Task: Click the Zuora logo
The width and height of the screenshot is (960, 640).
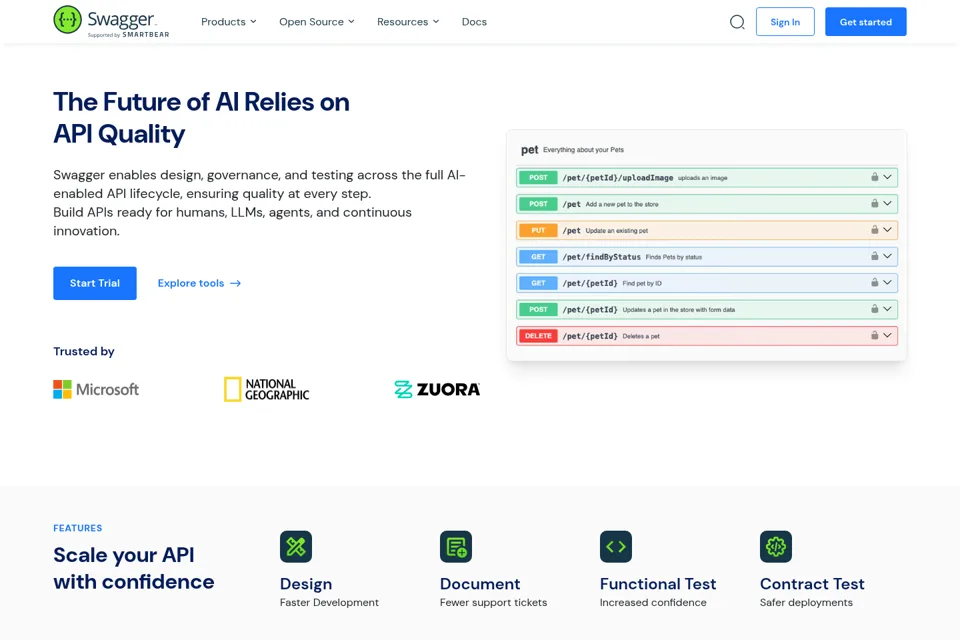Action: [437, 390]
